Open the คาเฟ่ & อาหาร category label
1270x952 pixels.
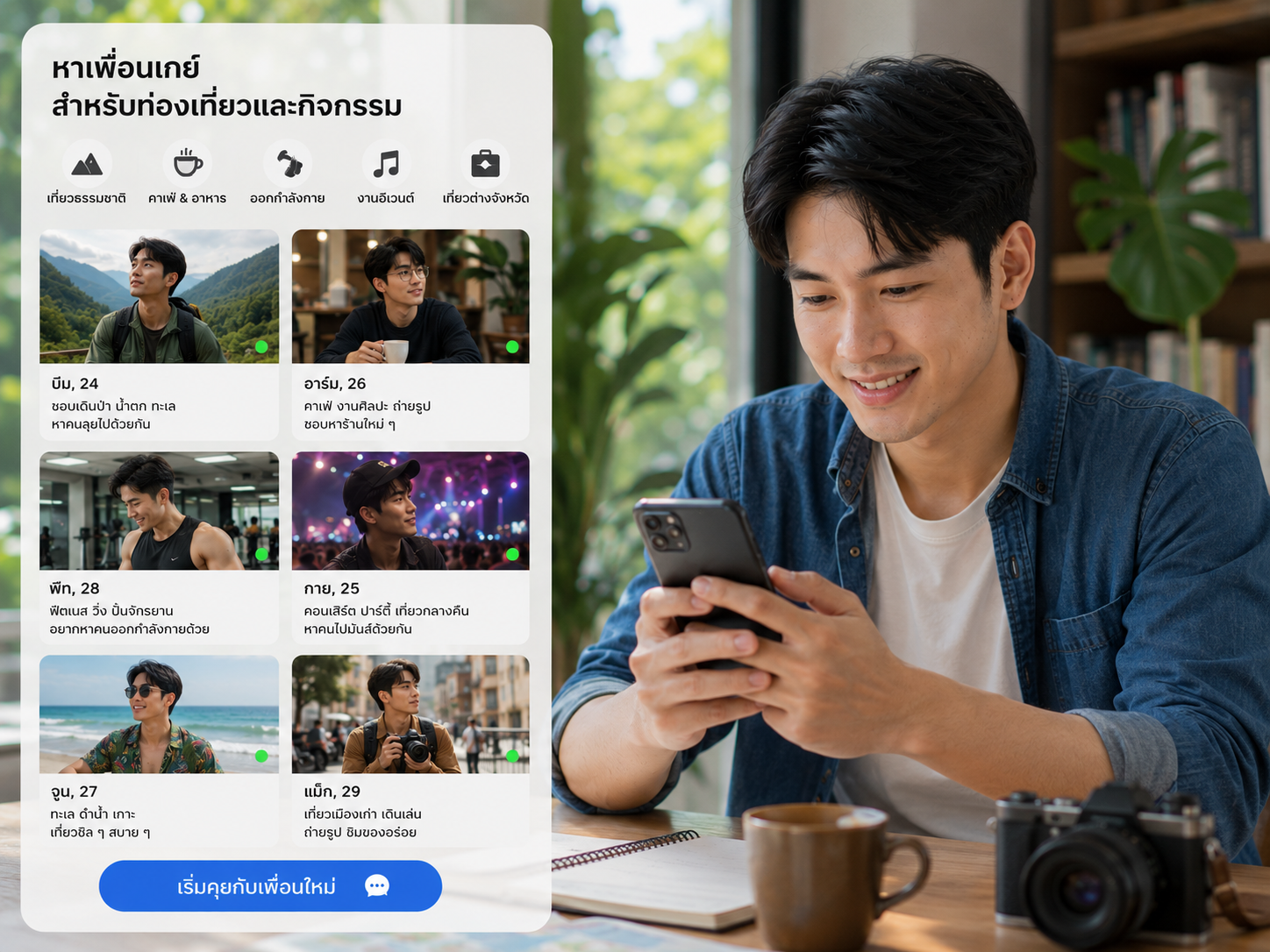click(187, 198)
